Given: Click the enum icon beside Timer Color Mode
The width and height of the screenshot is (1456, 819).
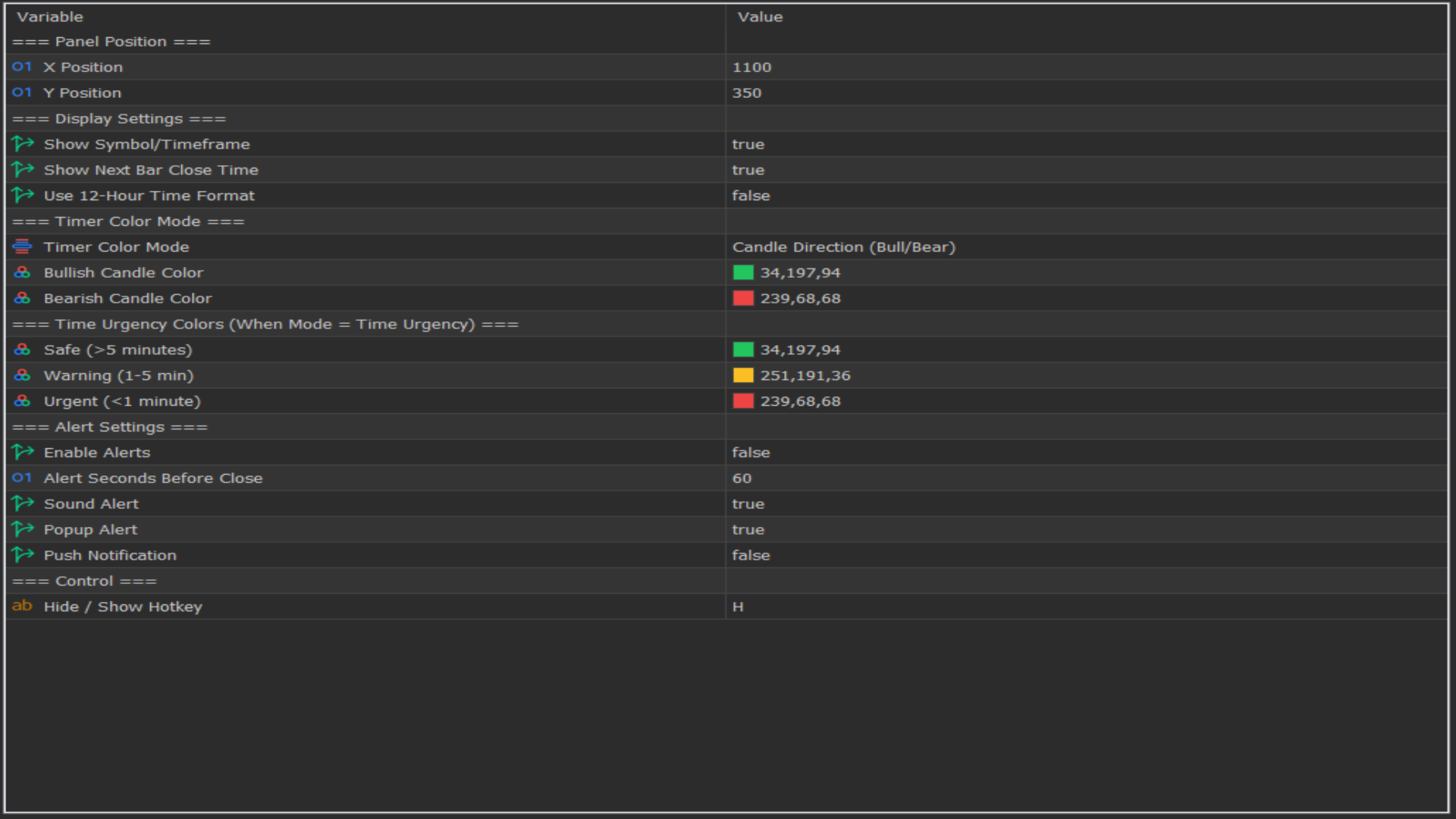Looking at the screenshot, I should 22,246.
